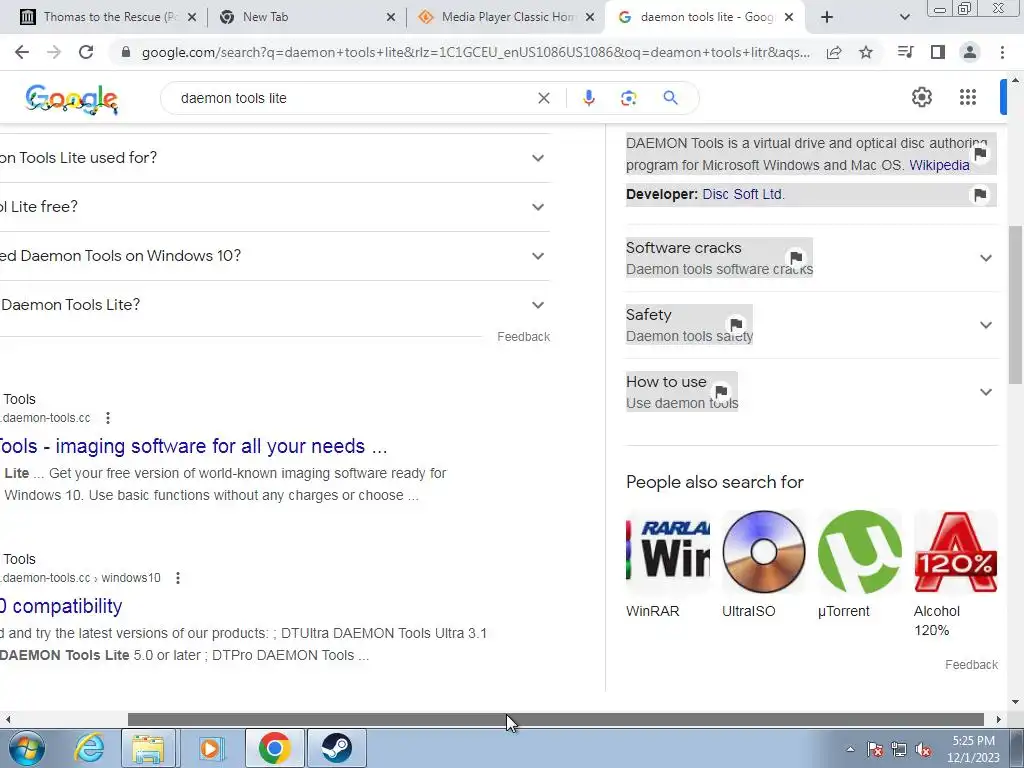Go back using the browser back arrow
Image resolution: width=1024 pixels, height=768 pixels.
click(x=22, y=52)
